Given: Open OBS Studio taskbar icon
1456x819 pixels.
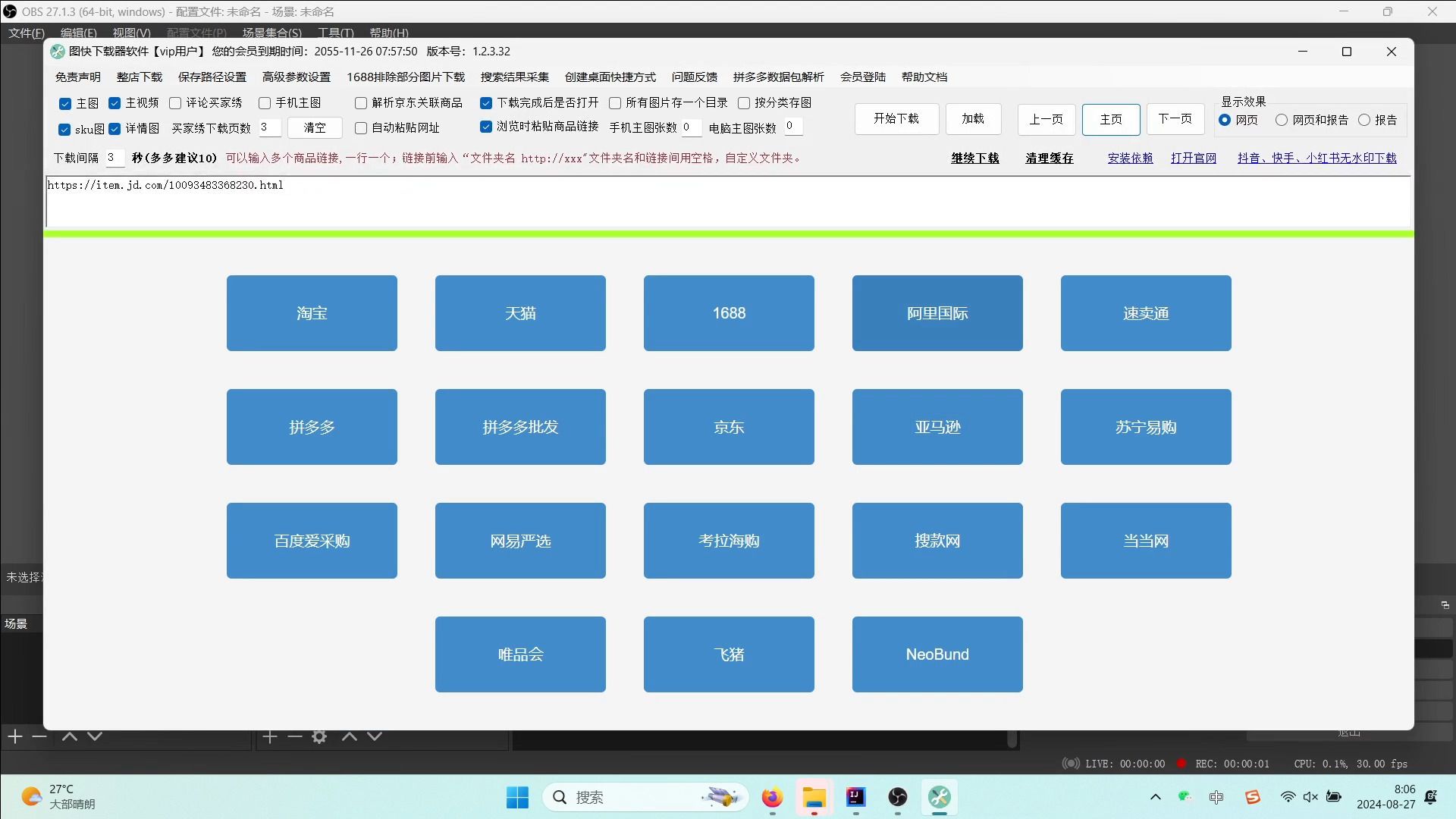Looking at the screenshot, I should click(x=898, y=797).
